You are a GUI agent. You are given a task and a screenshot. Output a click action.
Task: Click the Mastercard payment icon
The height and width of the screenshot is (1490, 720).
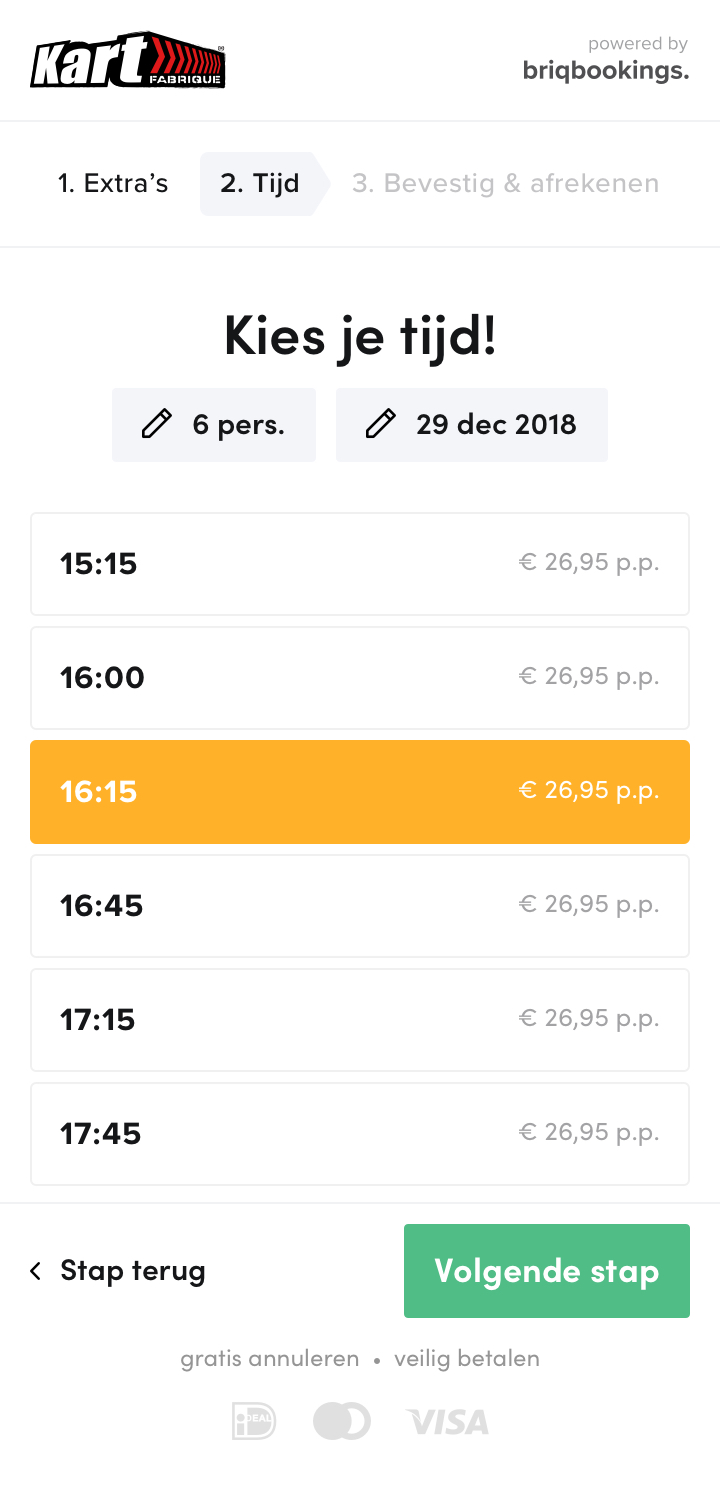point(341,1421)
